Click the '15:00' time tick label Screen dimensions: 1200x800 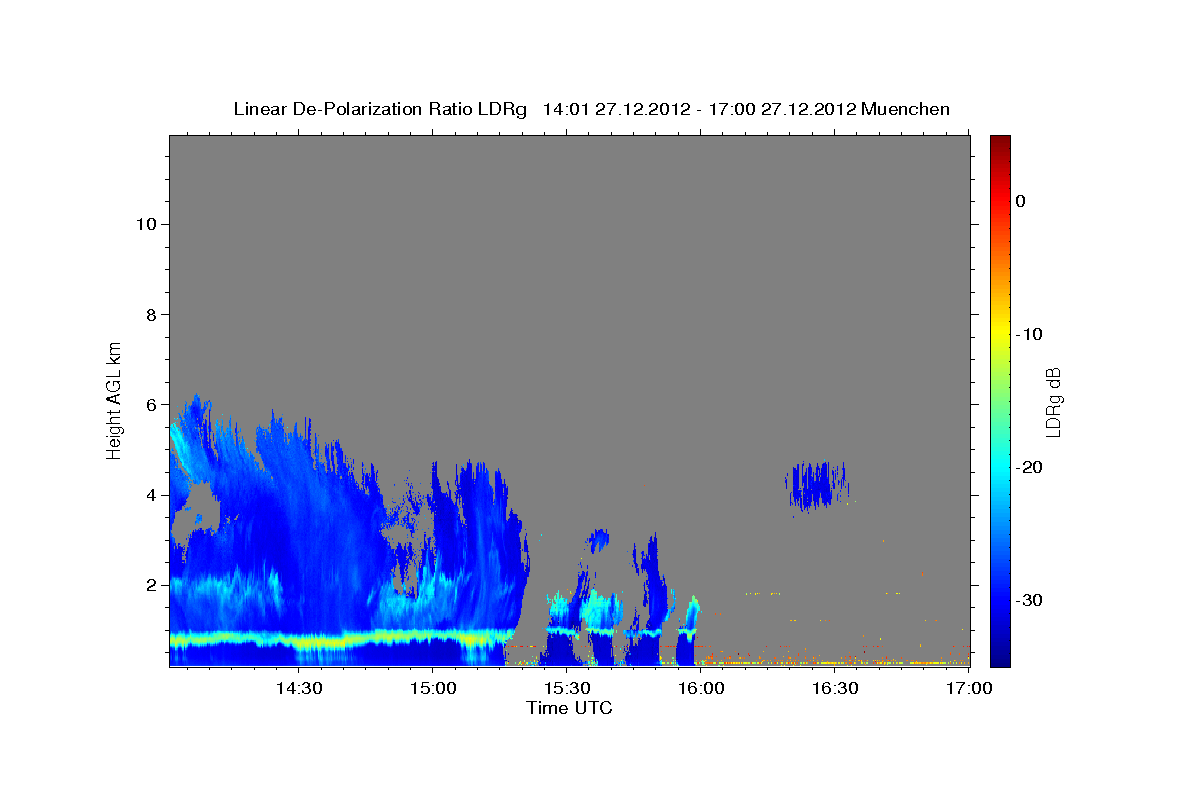(433, 688)
